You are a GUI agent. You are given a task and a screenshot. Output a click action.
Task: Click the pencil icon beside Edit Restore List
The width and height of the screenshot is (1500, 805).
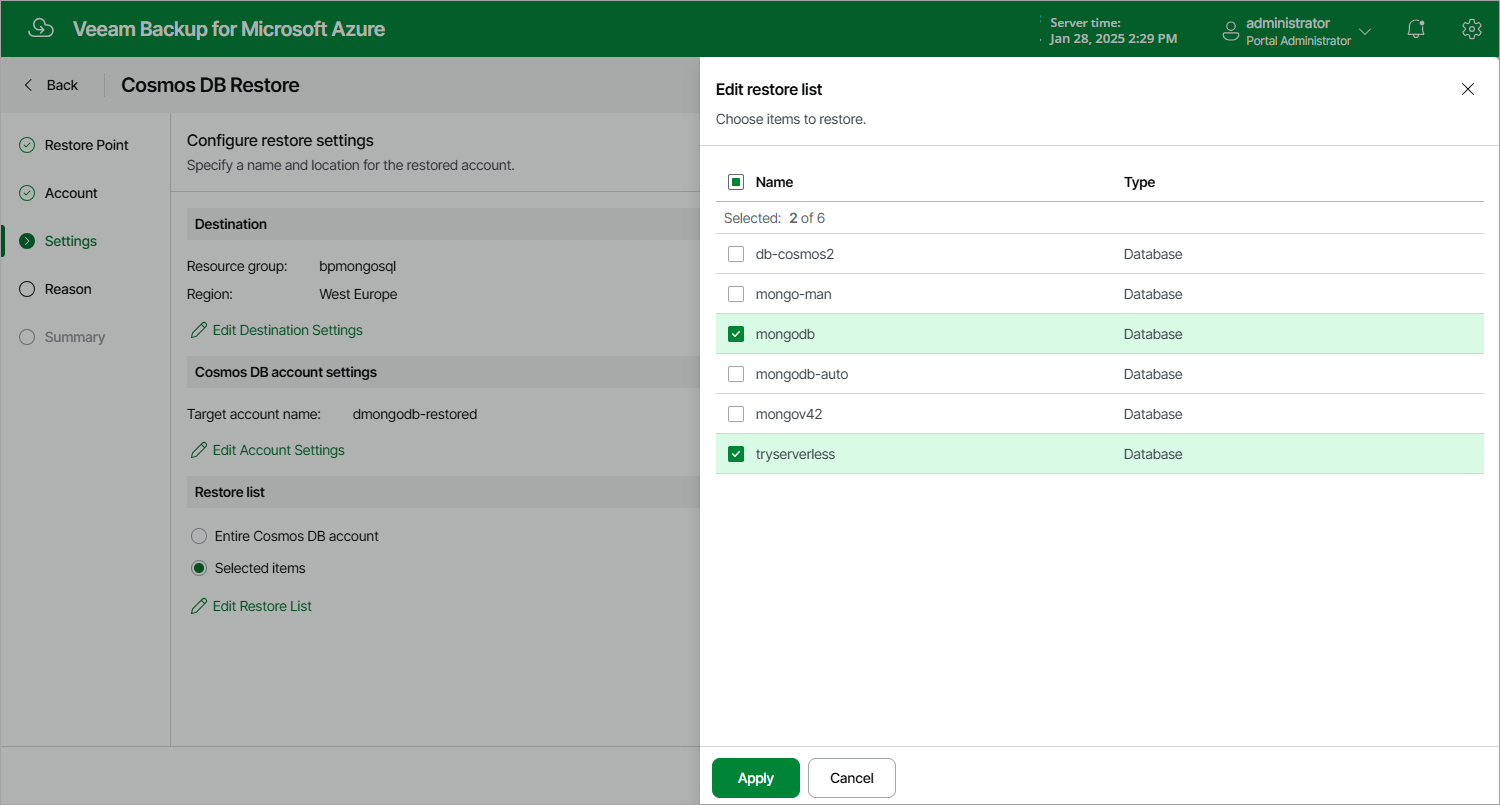pos(199,606)
